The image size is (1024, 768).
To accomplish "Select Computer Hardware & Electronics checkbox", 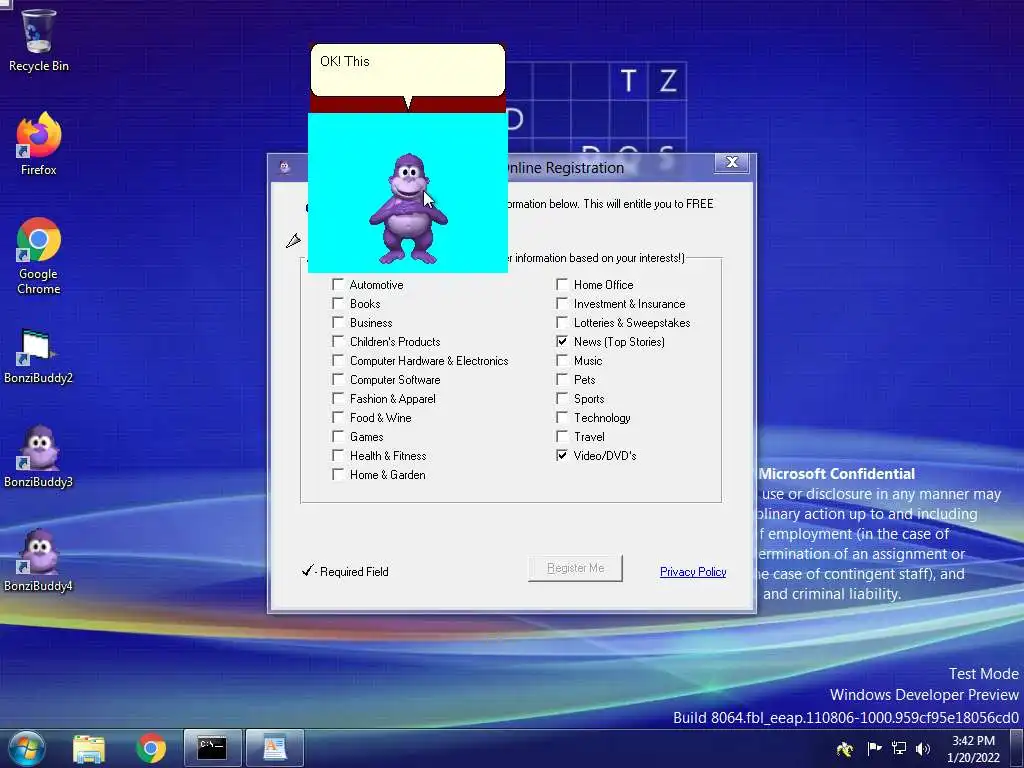I will (338, 360).
